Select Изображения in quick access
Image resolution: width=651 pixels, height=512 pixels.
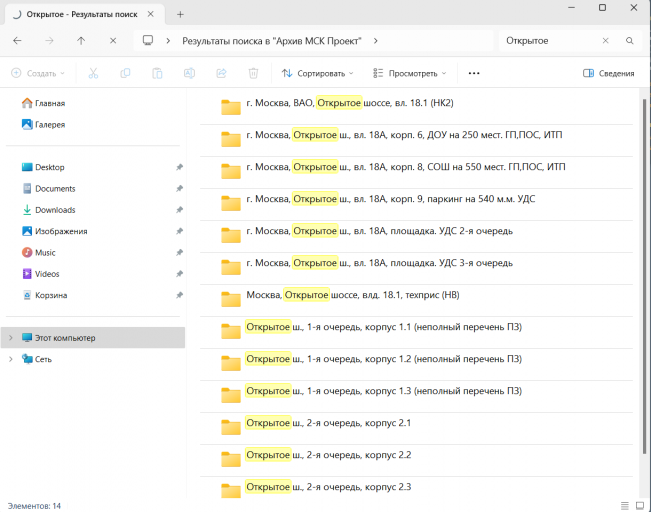pos(54,231)
